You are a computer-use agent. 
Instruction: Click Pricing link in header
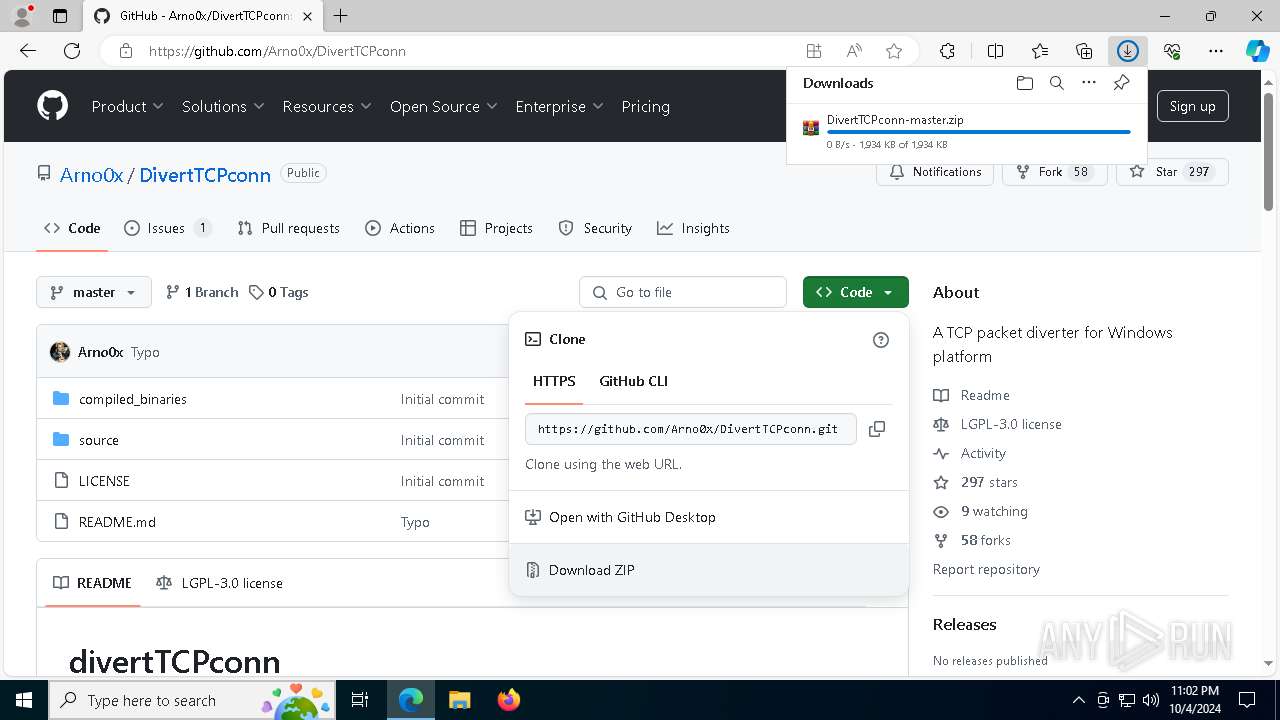click(x=645, y=106)
